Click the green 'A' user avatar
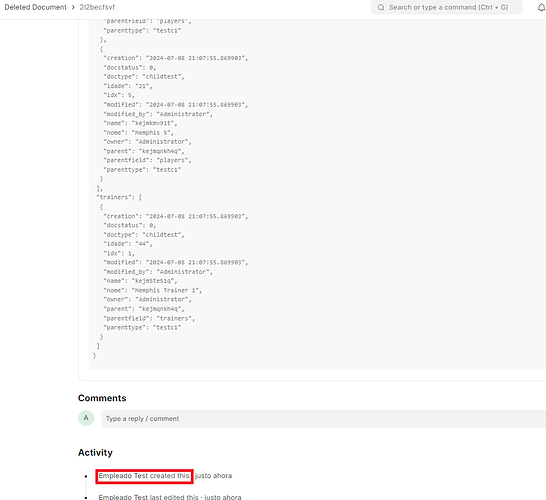The width and height of the screenshot is (546, 500). 86,418
